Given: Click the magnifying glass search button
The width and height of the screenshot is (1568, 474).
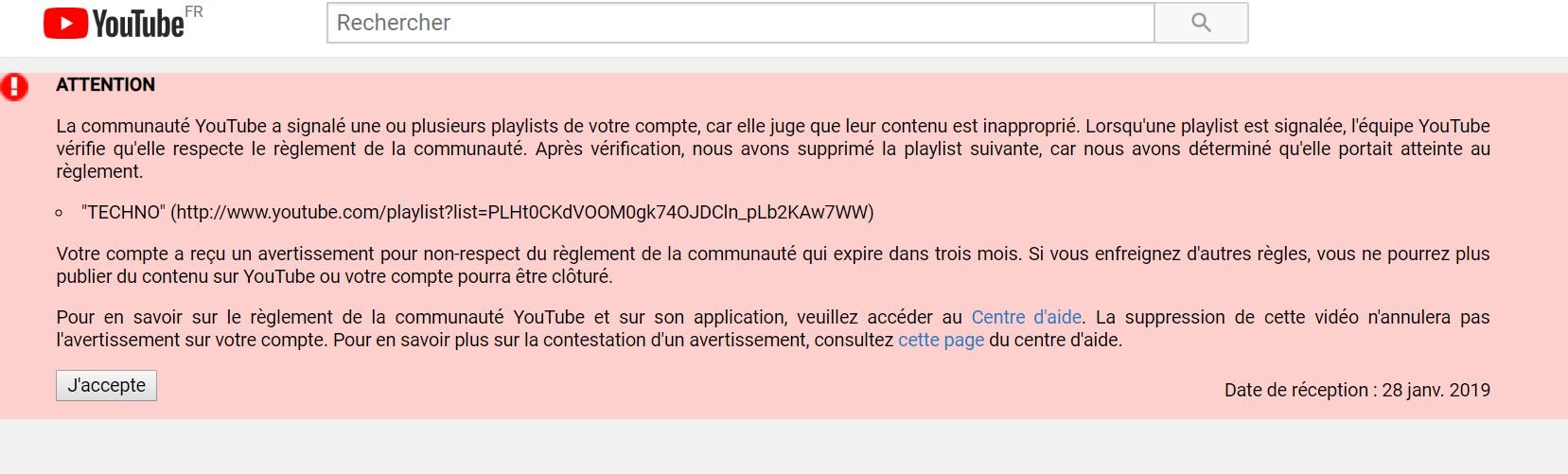Looking at the screenshot, I should coord(1201,23).
